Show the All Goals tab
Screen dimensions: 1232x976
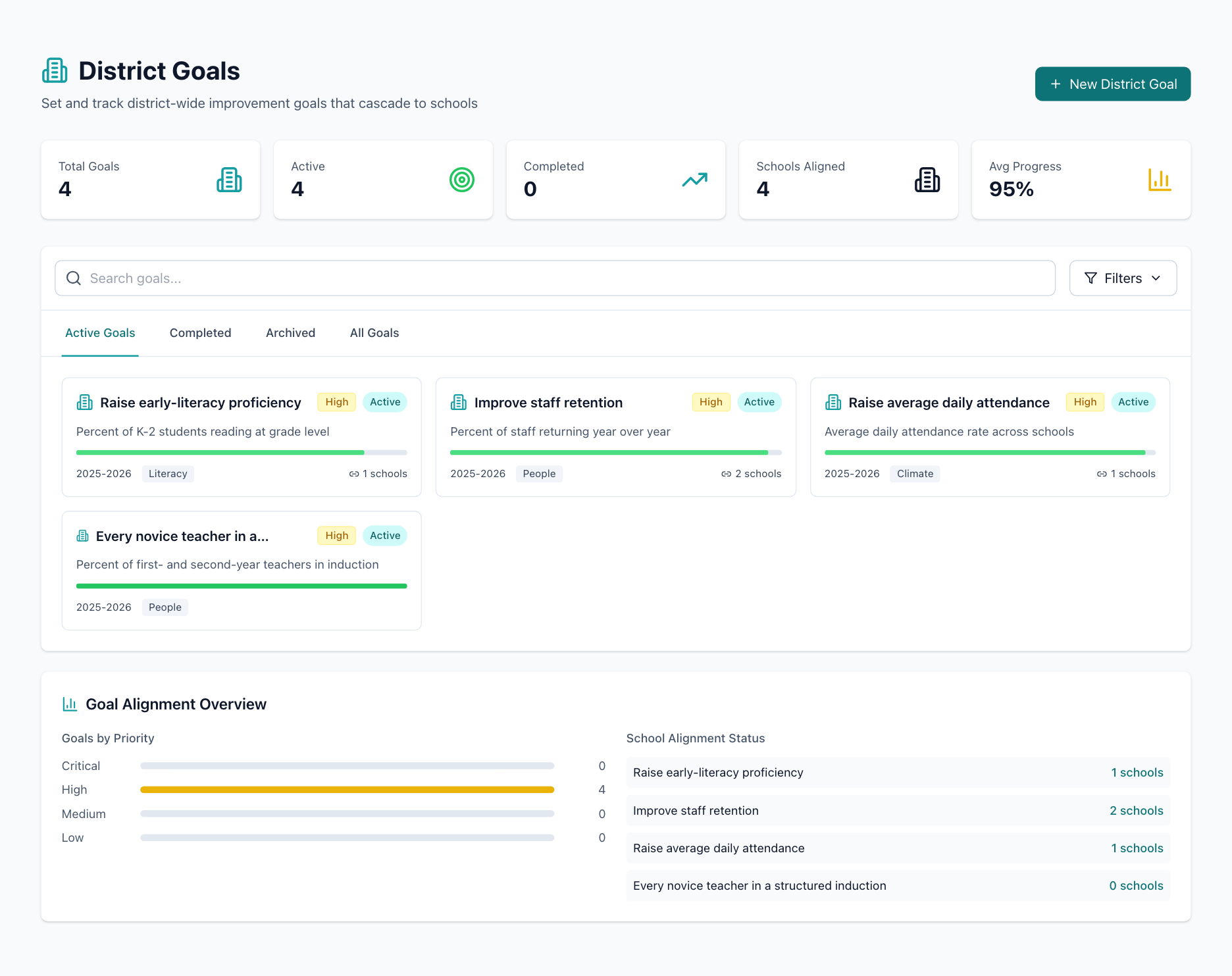374,333
